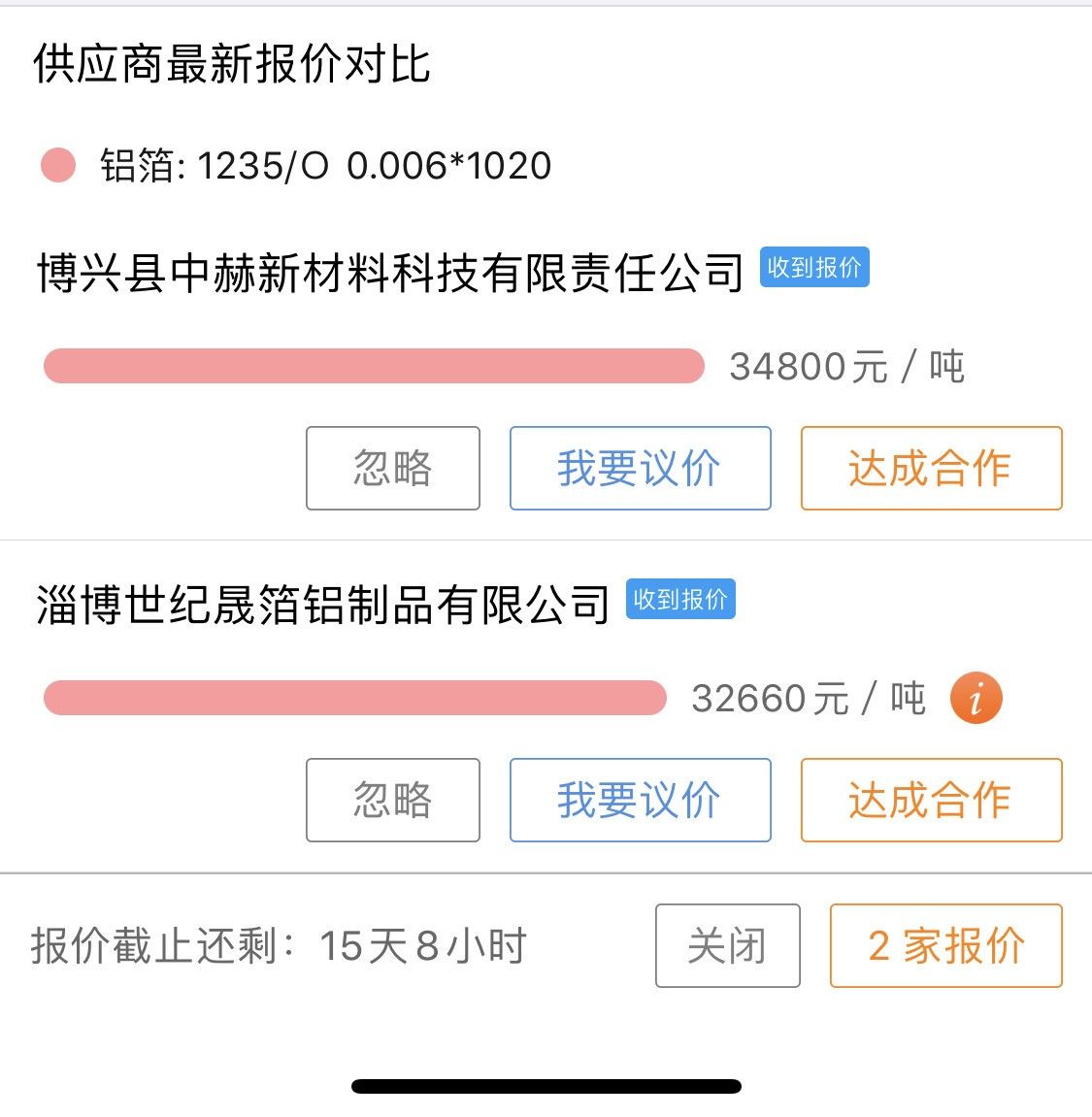
Task: Open 淄博世纪晟箔铝制品有限公司 supplier name
Action: 322,604
